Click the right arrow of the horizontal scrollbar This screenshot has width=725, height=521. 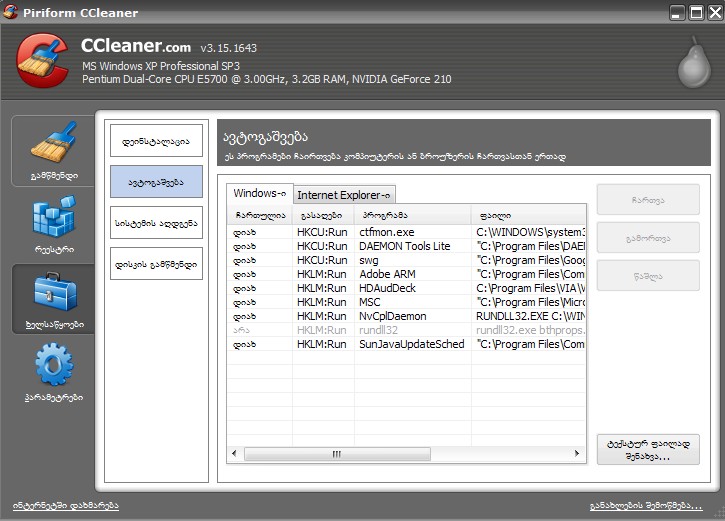(x=578, y=453)
